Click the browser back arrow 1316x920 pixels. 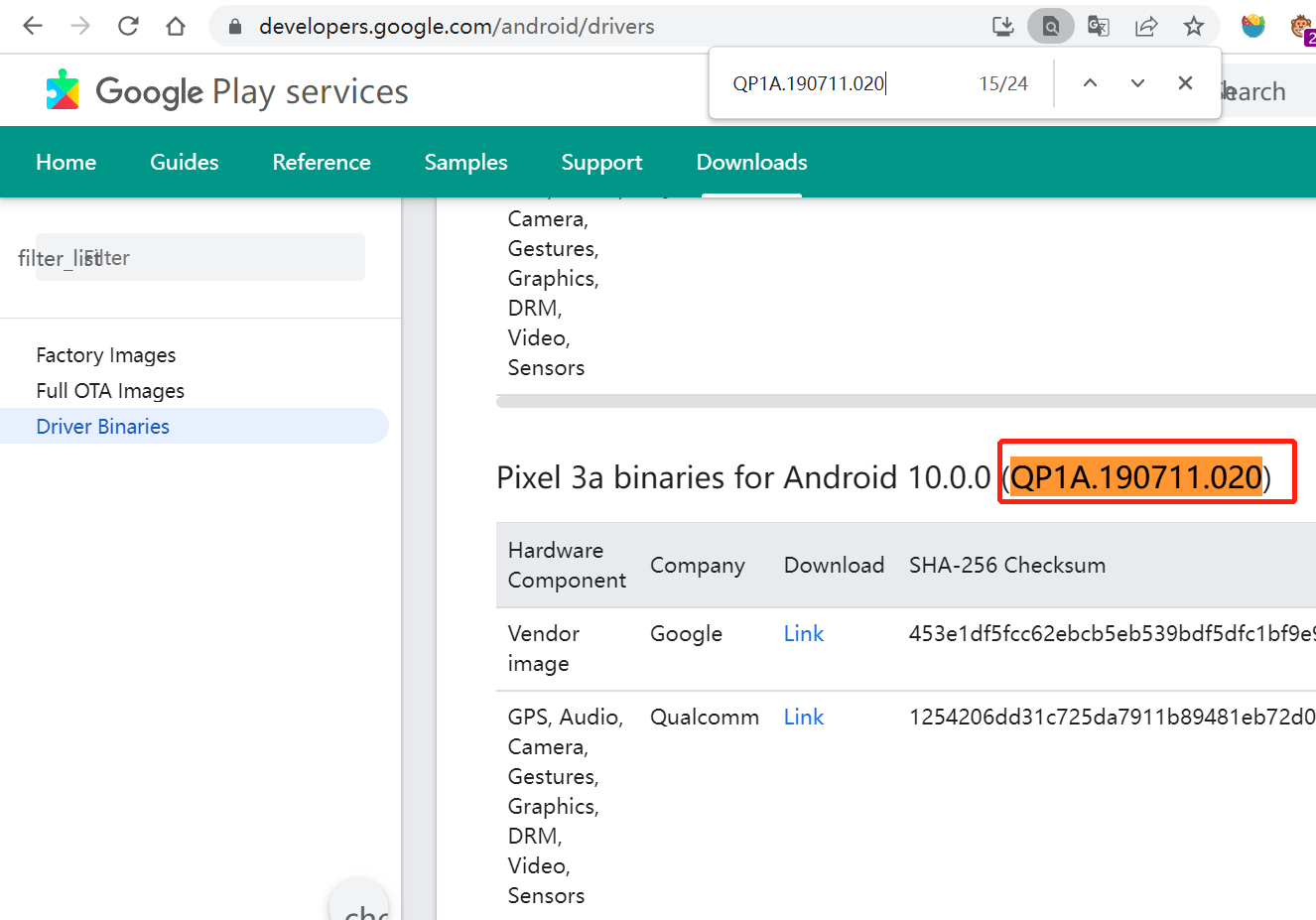coord(33,26)
